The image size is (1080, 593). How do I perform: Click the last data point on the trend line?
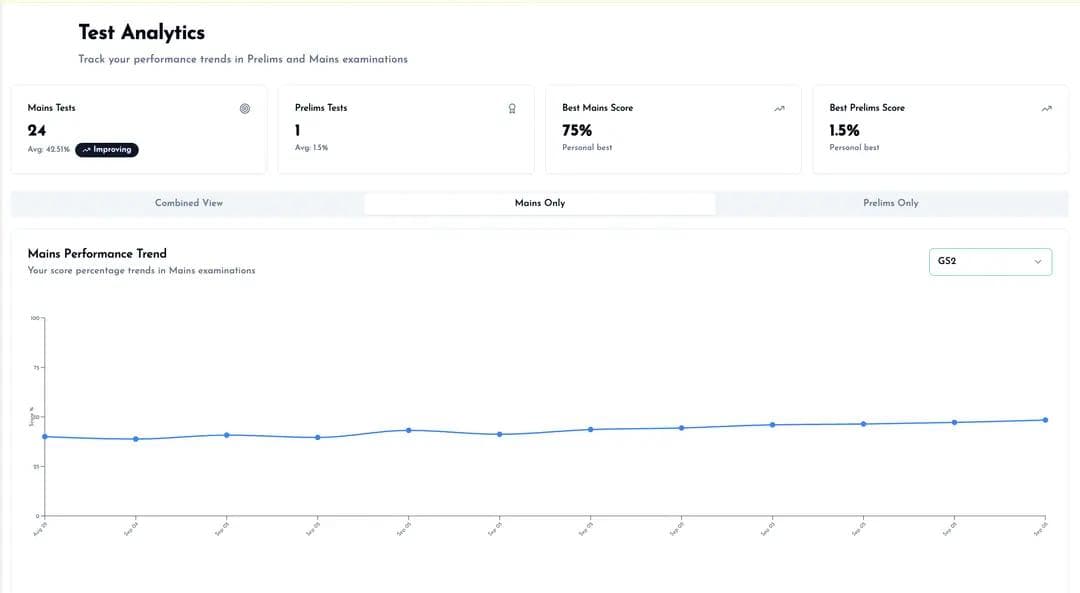tap(1045, 420)
